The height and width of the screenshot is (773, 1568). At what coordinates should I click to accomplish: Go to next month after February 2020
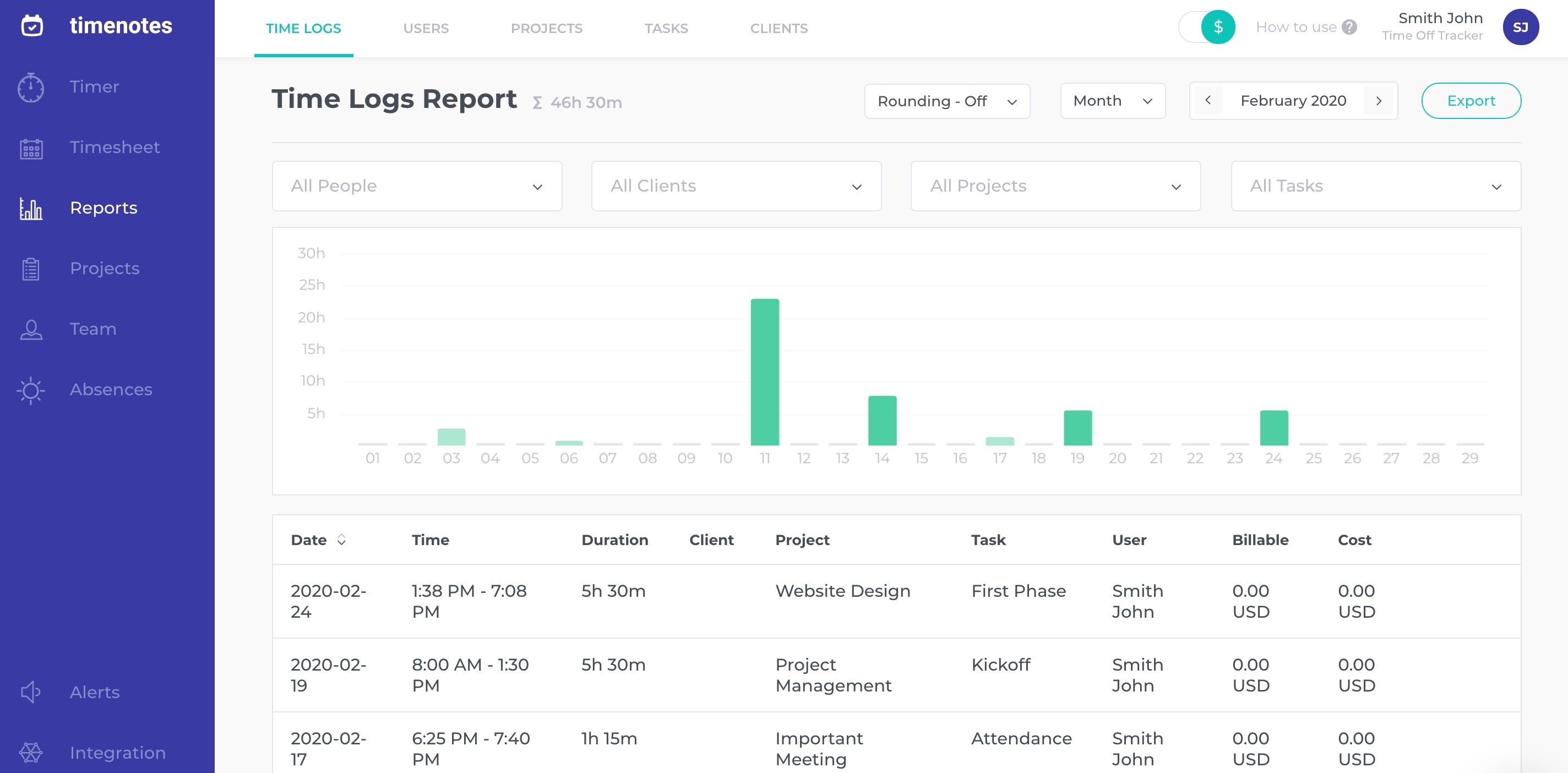coord(1379,101)
